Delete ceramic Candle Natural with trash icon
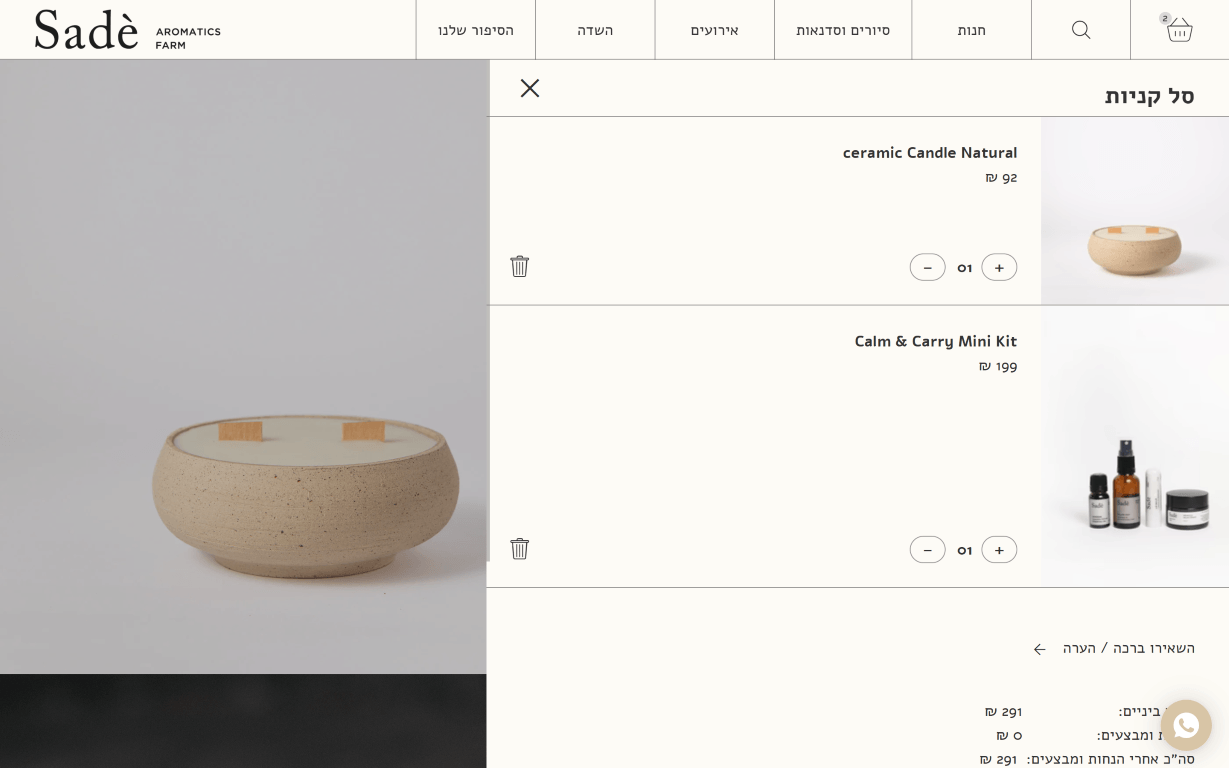The height and width of the screenshot is (768, 1229). [520, 266]
